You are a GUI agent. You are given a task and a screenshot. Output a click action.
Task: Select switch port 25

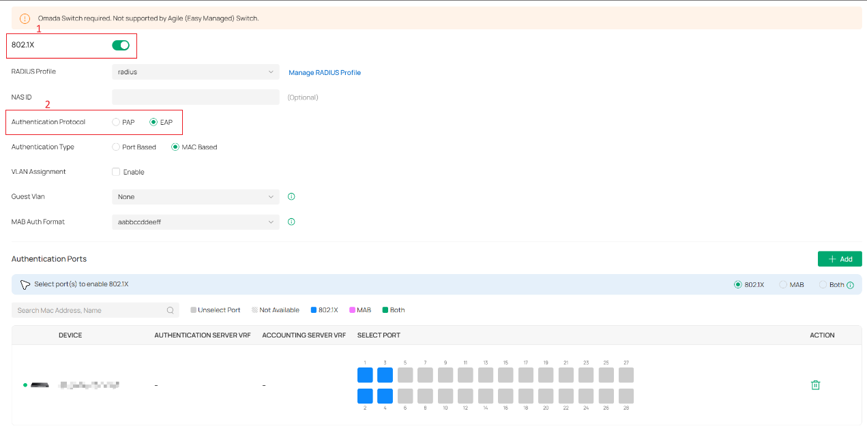606,375
